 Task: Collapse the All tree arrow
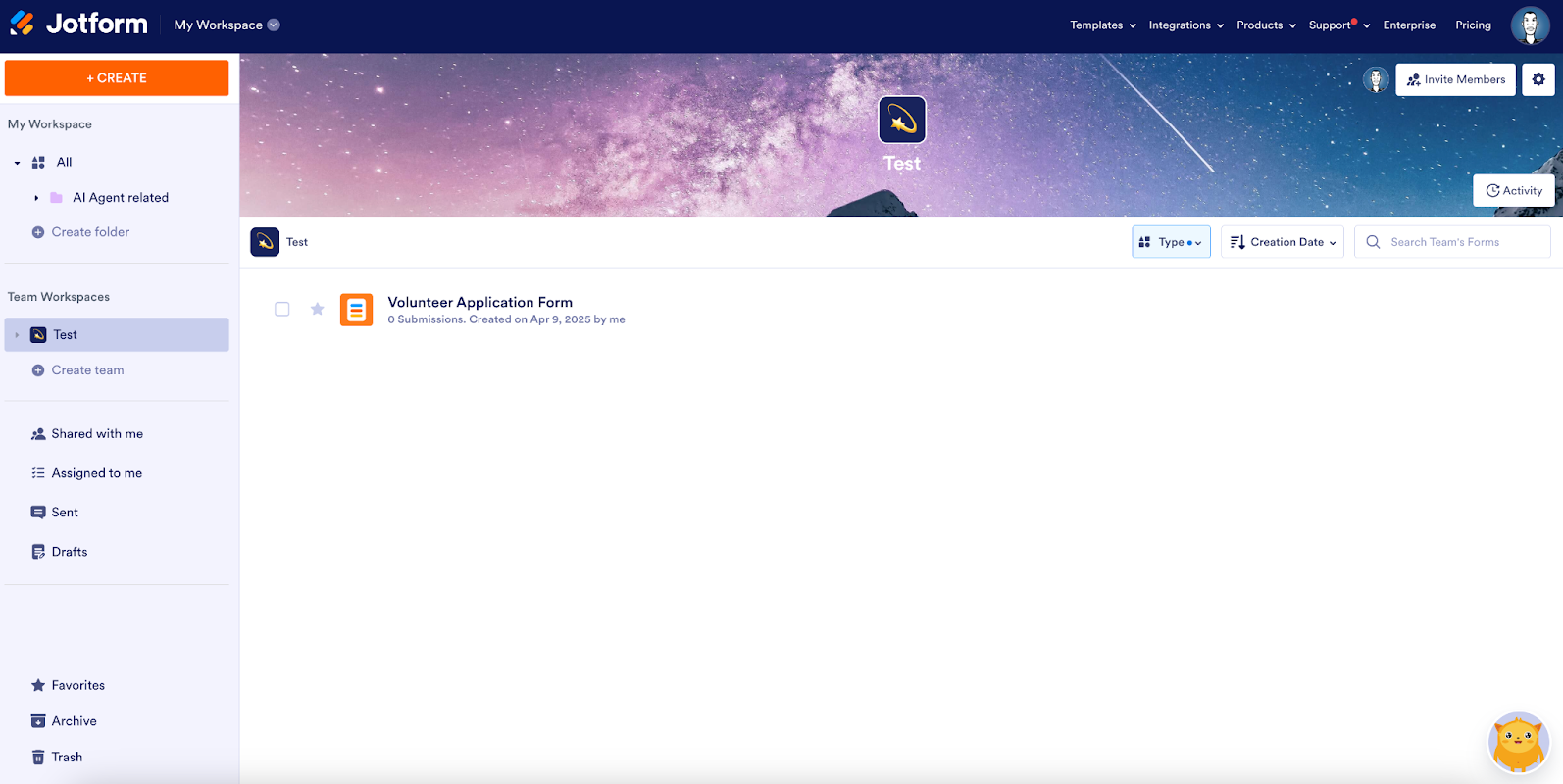[x=17, y=163]
